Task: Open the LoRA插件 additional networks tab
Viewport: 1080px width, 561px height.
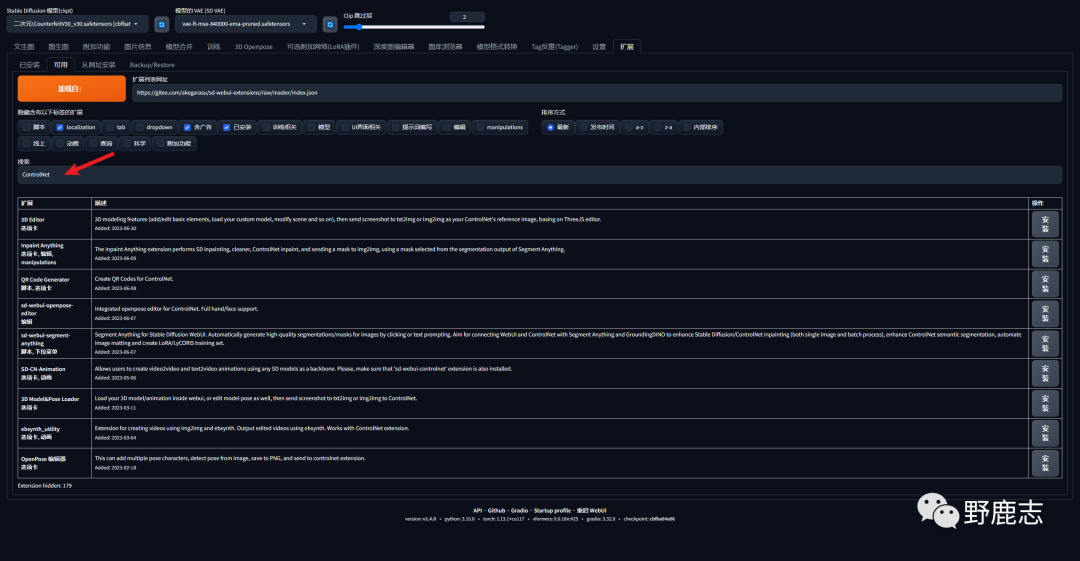Action: tap(323, 47)
